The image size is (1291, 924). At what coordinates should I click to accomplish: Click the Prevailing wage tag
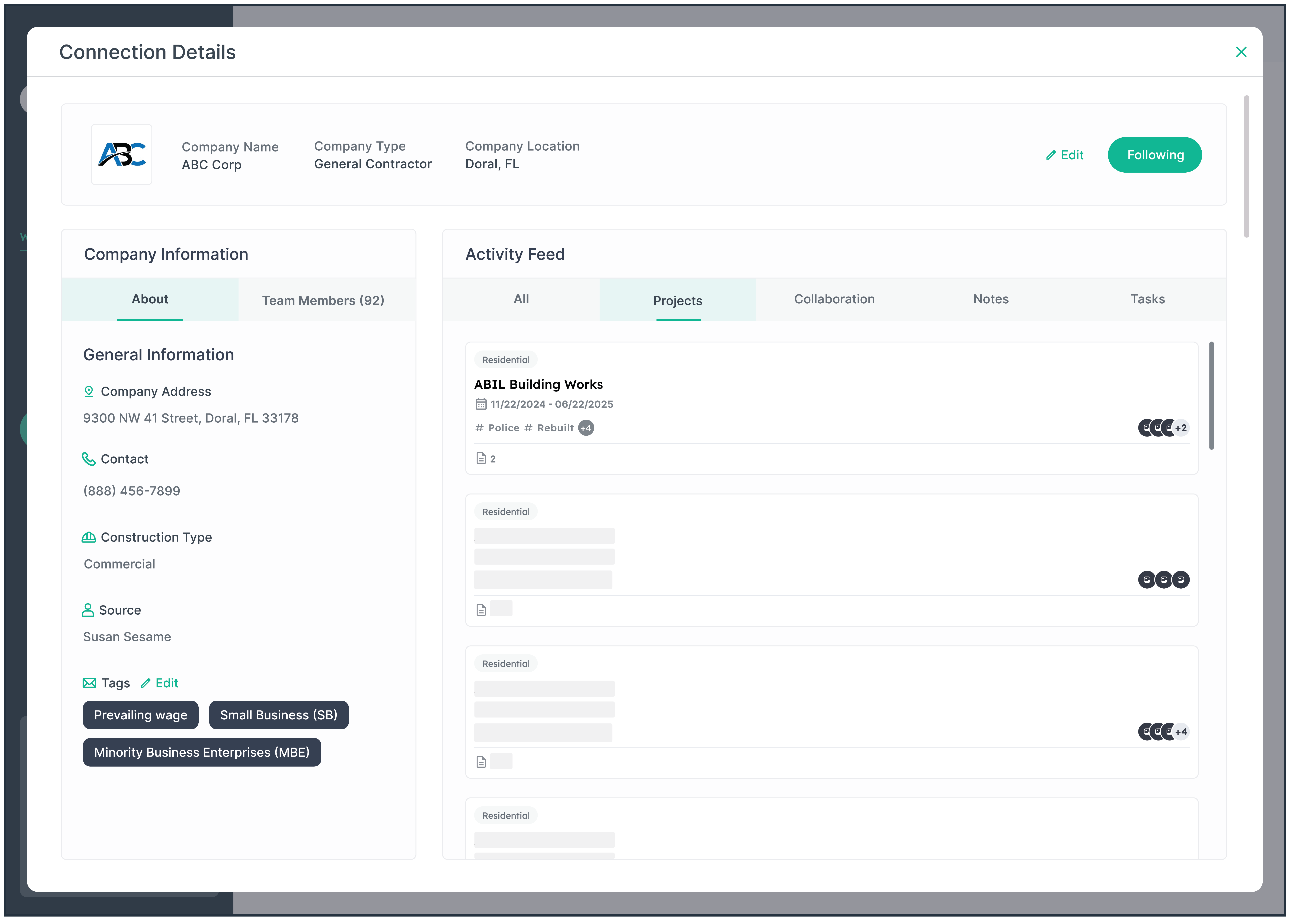(141, 715)
